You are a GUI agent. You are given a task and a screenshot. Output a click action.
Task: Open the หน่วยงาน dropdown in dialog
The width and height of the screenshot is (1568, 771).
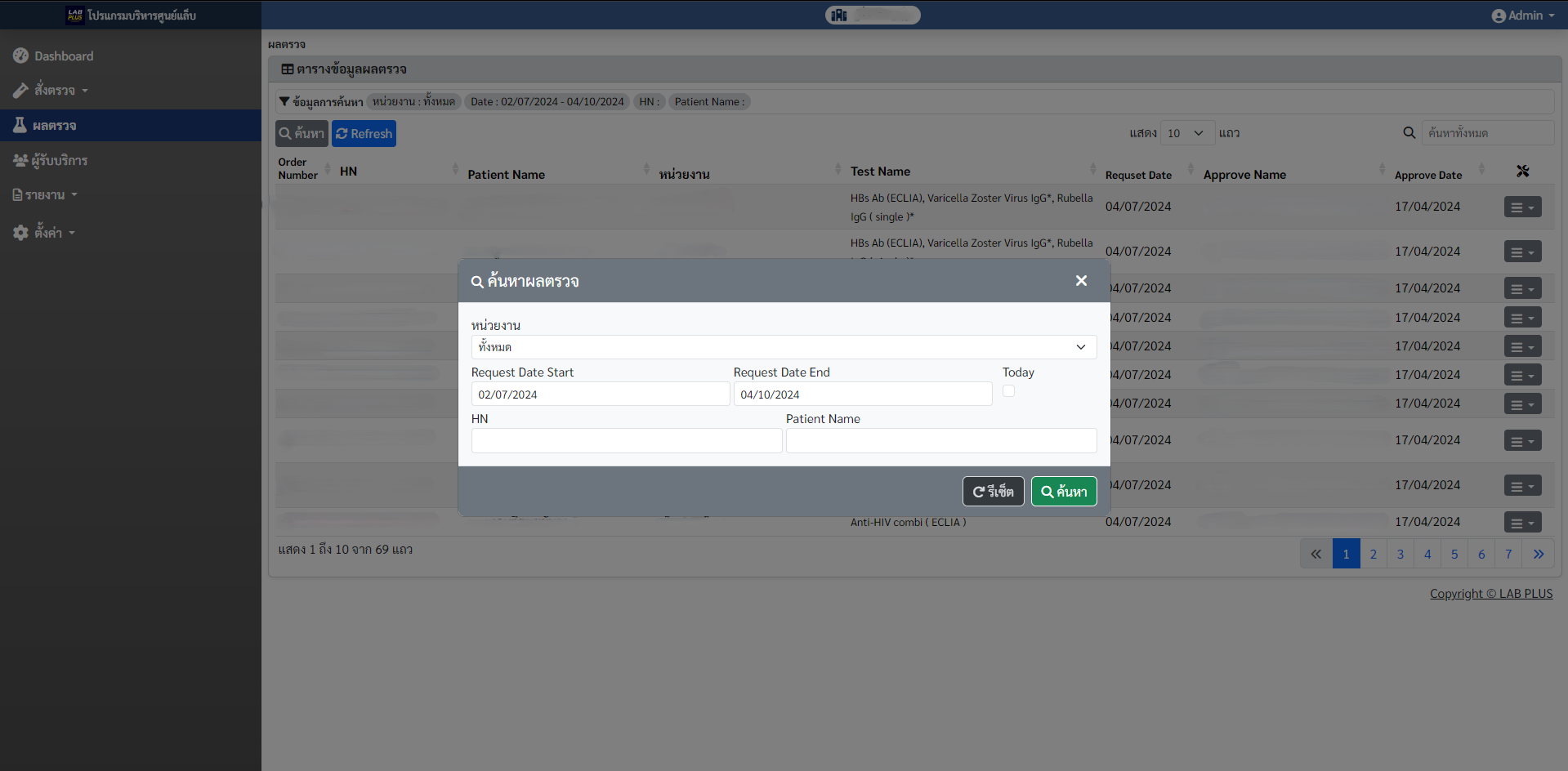pos(783,347)
